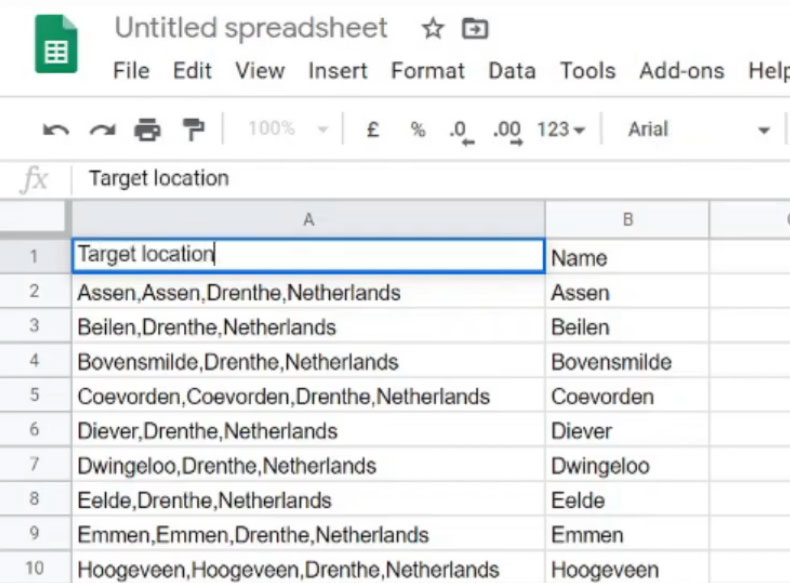Open the File menu
The height and width of the screenshot is (583, 790).
(x=131, y=71)
